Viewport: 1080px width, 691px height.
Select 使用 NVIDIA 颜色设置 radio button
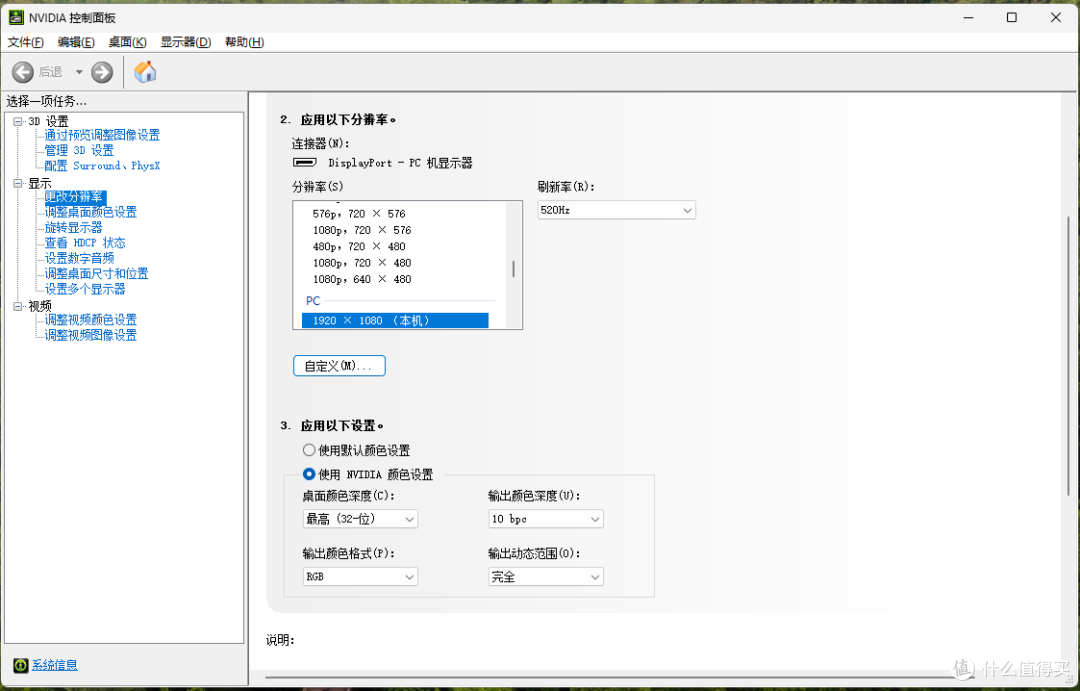309,474
